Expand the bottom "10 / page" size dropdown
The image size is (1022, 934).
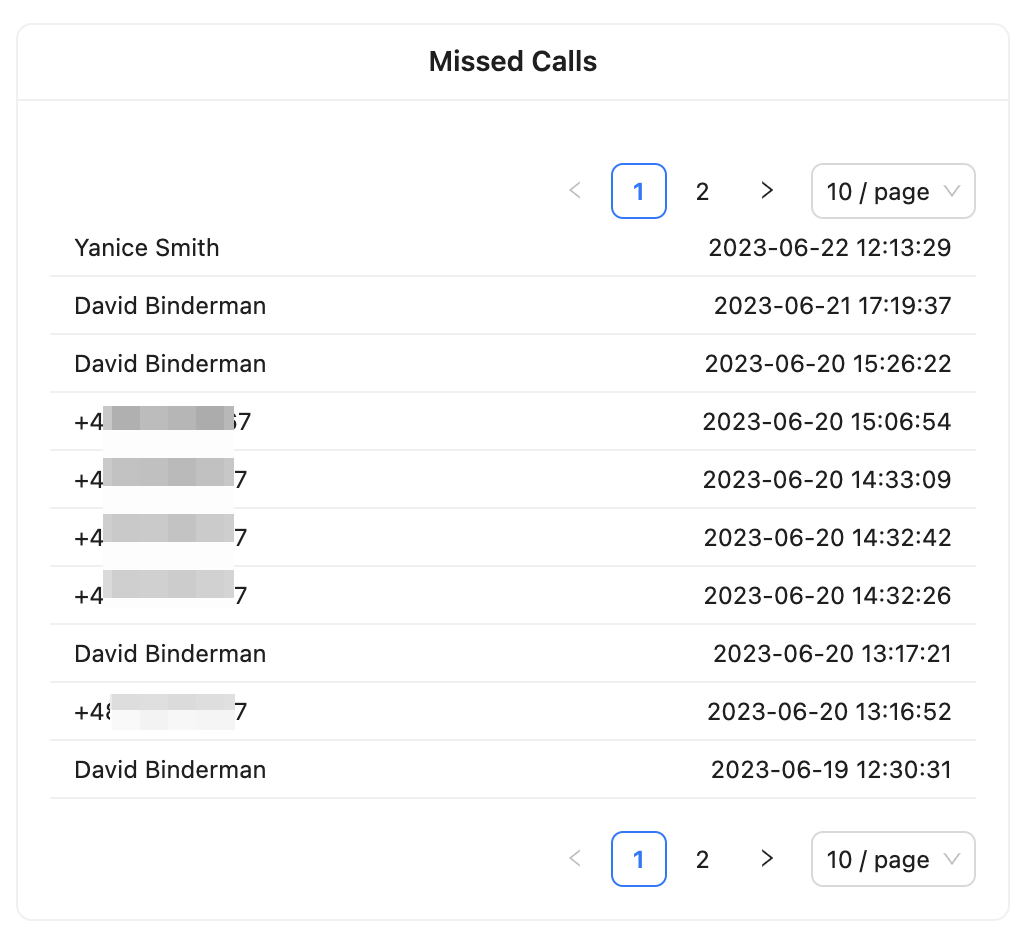coord(893,859)
